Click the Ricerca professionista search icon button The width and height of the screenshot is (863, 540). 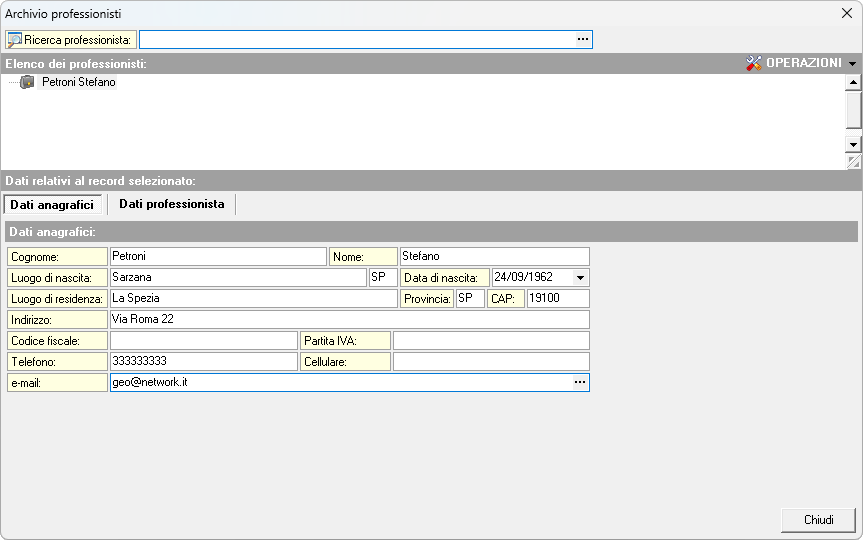pos(15,40)
